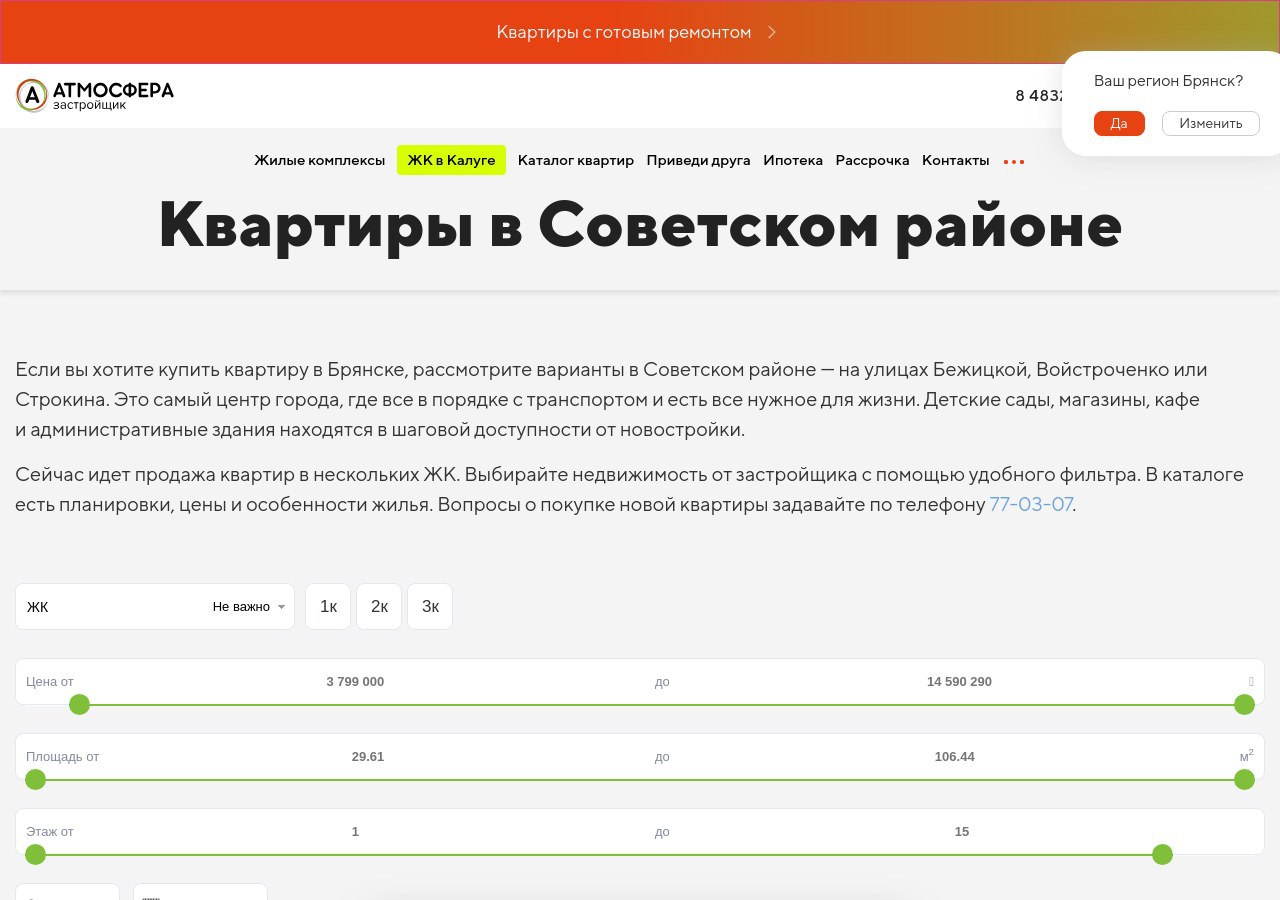Screen dimensions: 1280x900
Task: Open the Ипотека page
Action: (x=793, y=160)
